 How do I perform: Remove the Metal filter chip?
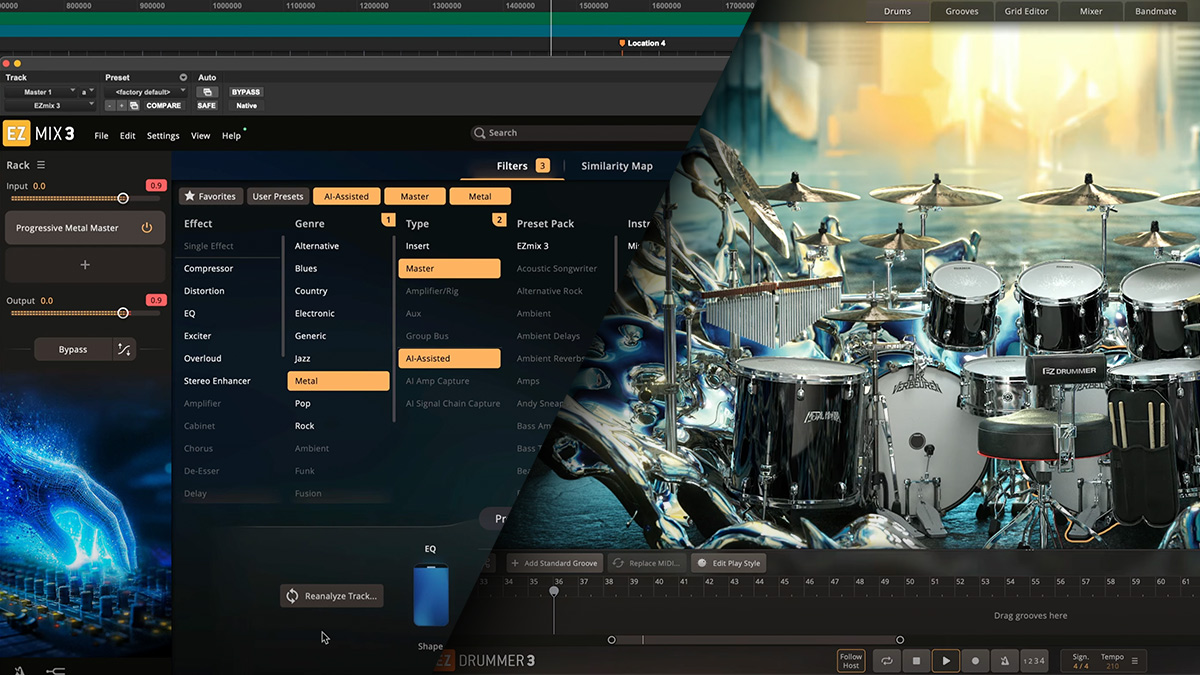tap(480, 196)
